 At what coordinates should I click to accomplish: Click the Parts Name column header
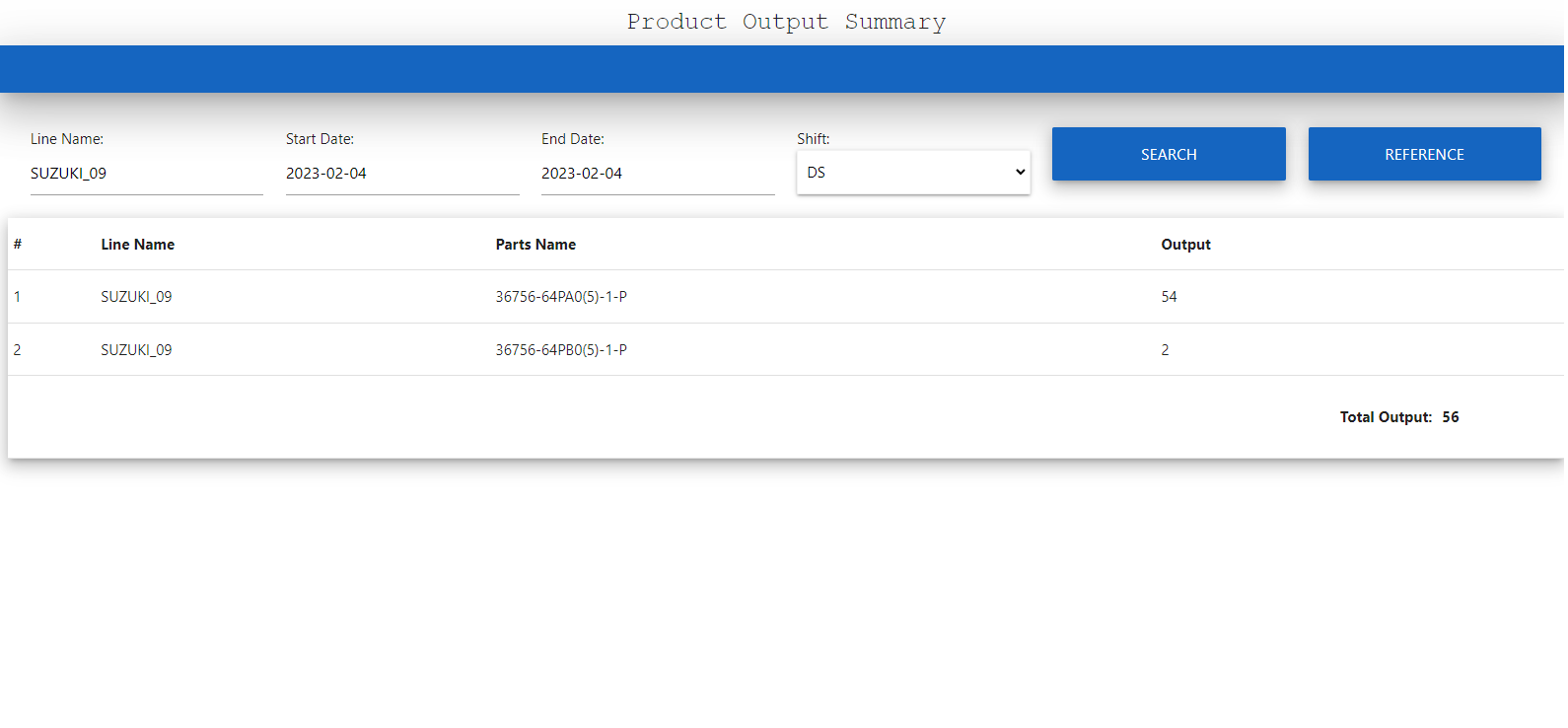(535, 245)
